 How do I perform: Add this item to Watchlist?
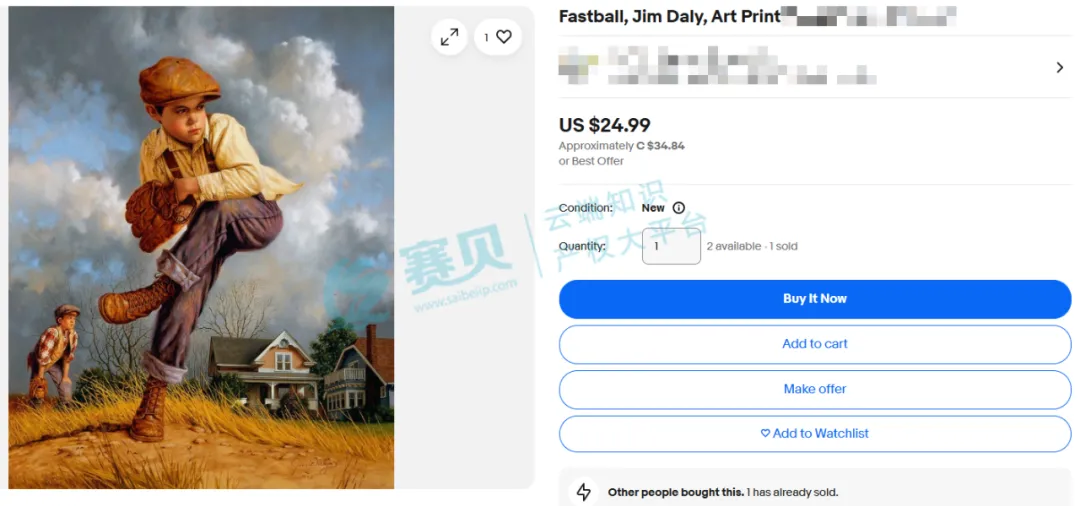point(814,434)
